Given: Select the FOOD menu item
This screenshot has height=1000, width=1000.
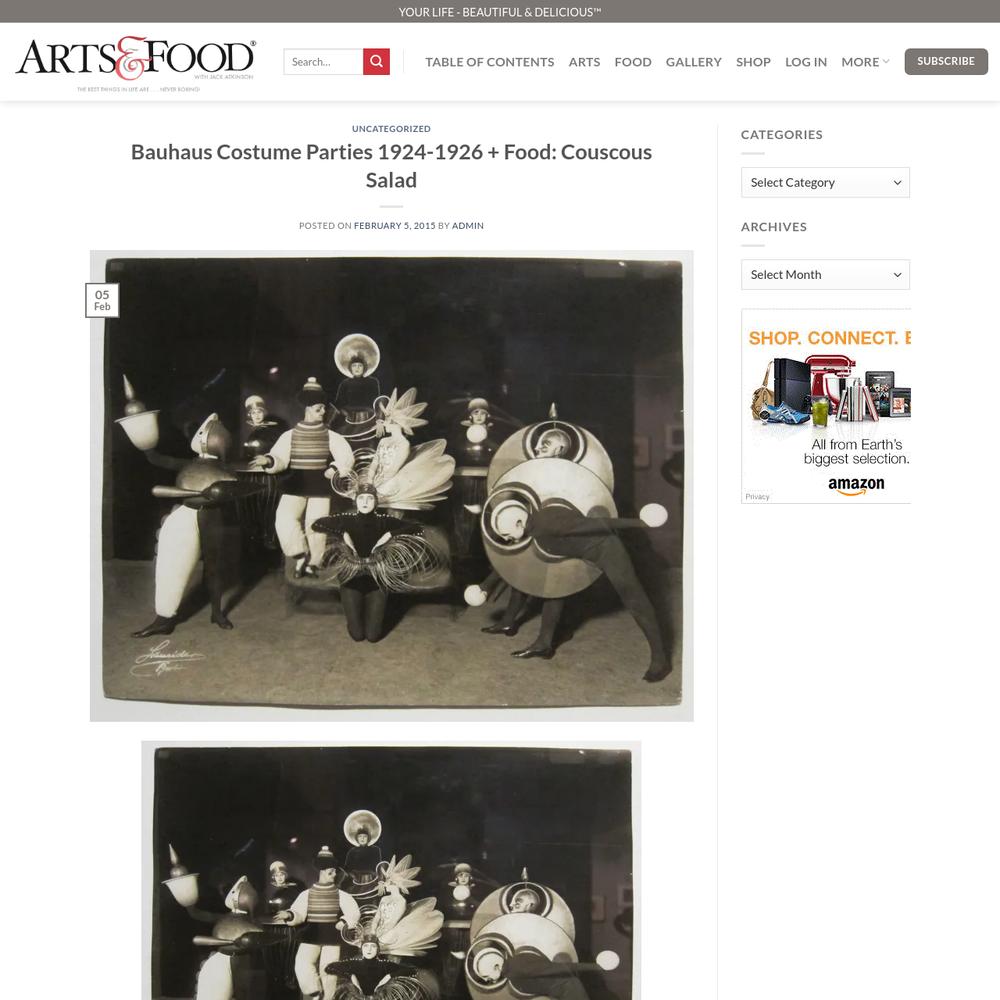Looking at the screenshot, I should (633, 62).
